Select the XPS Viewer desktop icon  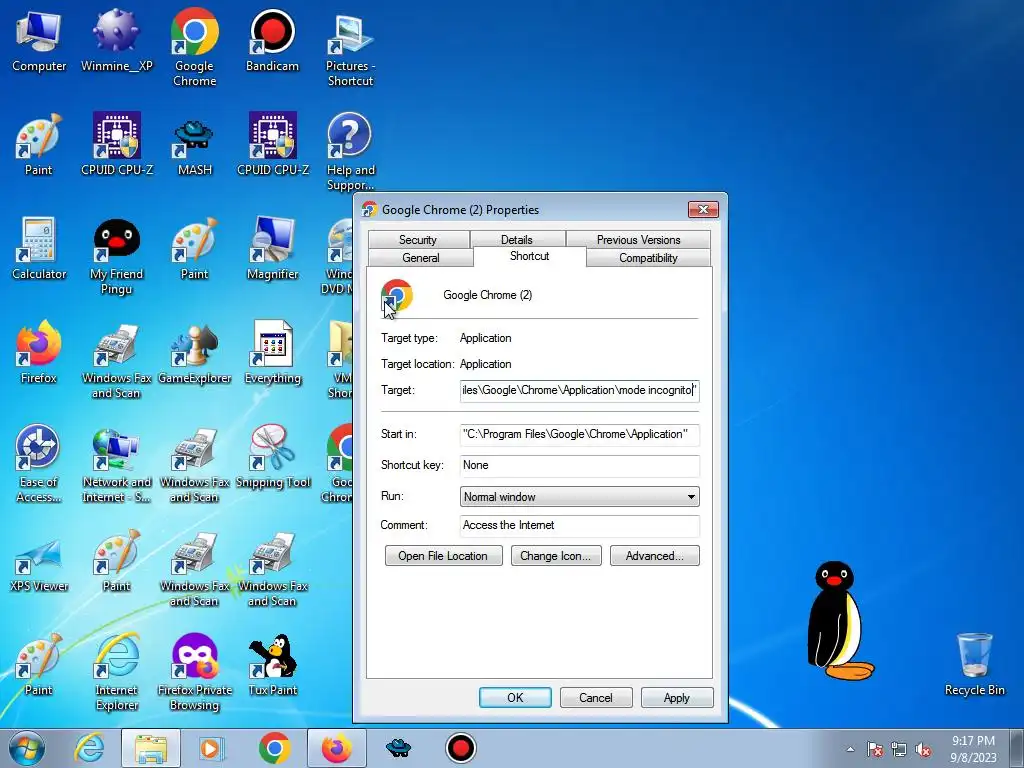tap(39, 566)
